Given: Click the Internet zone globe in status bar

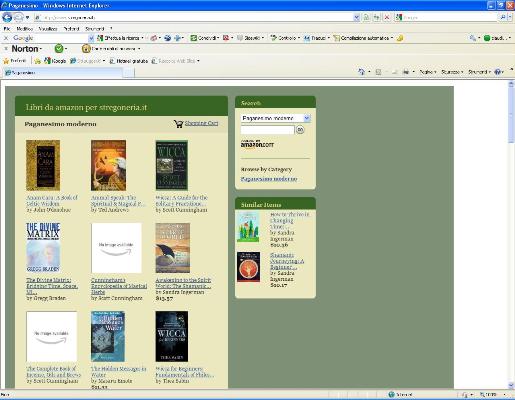Looking at the screenshot, I should [x=392, y=395].
